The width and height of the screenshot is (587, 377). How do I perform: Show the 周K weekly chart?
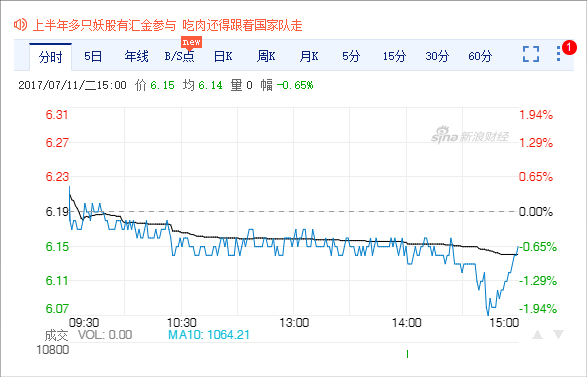(266, 57)
